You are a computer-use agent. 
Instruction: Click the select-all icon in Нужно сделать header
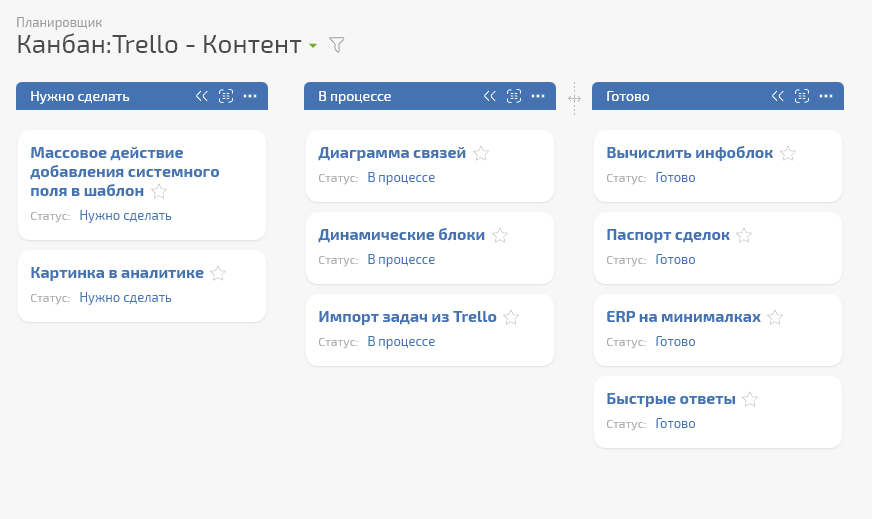tap(226, 96)
